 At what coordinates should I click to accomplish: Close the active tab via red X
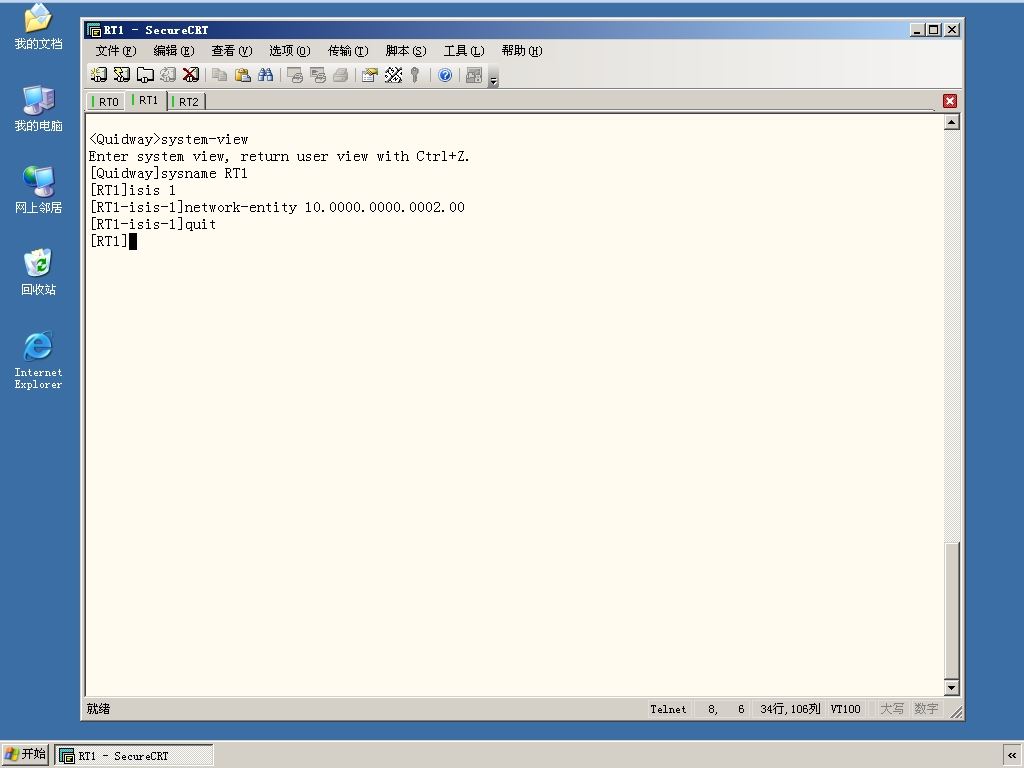(x=950, y=101)
